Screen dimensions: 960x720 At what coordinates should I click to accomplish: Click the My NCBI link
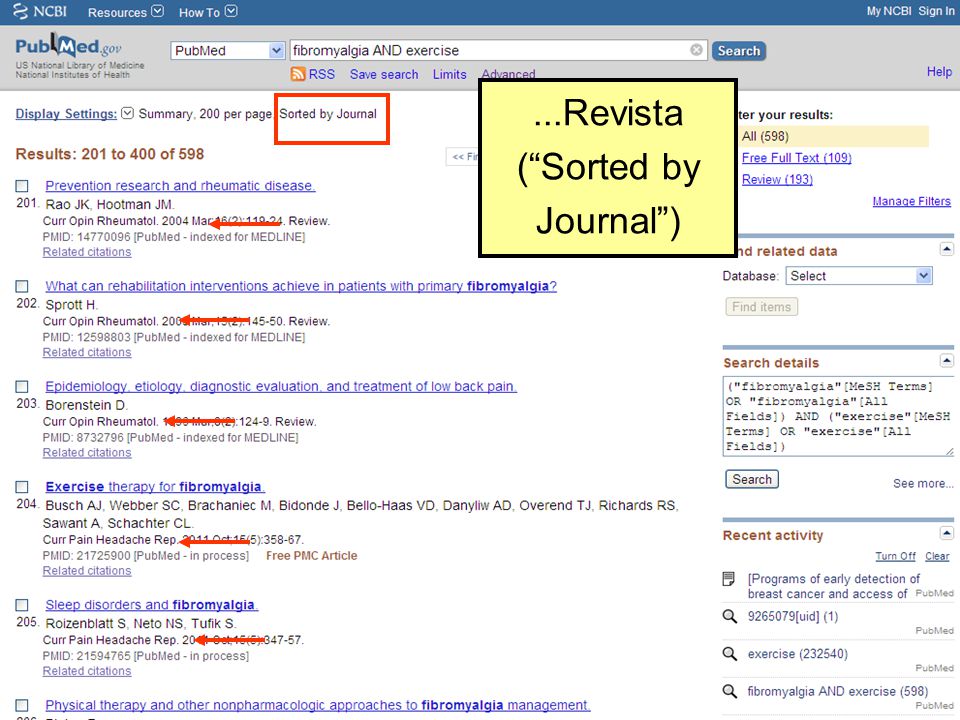[x=888, y=10]
